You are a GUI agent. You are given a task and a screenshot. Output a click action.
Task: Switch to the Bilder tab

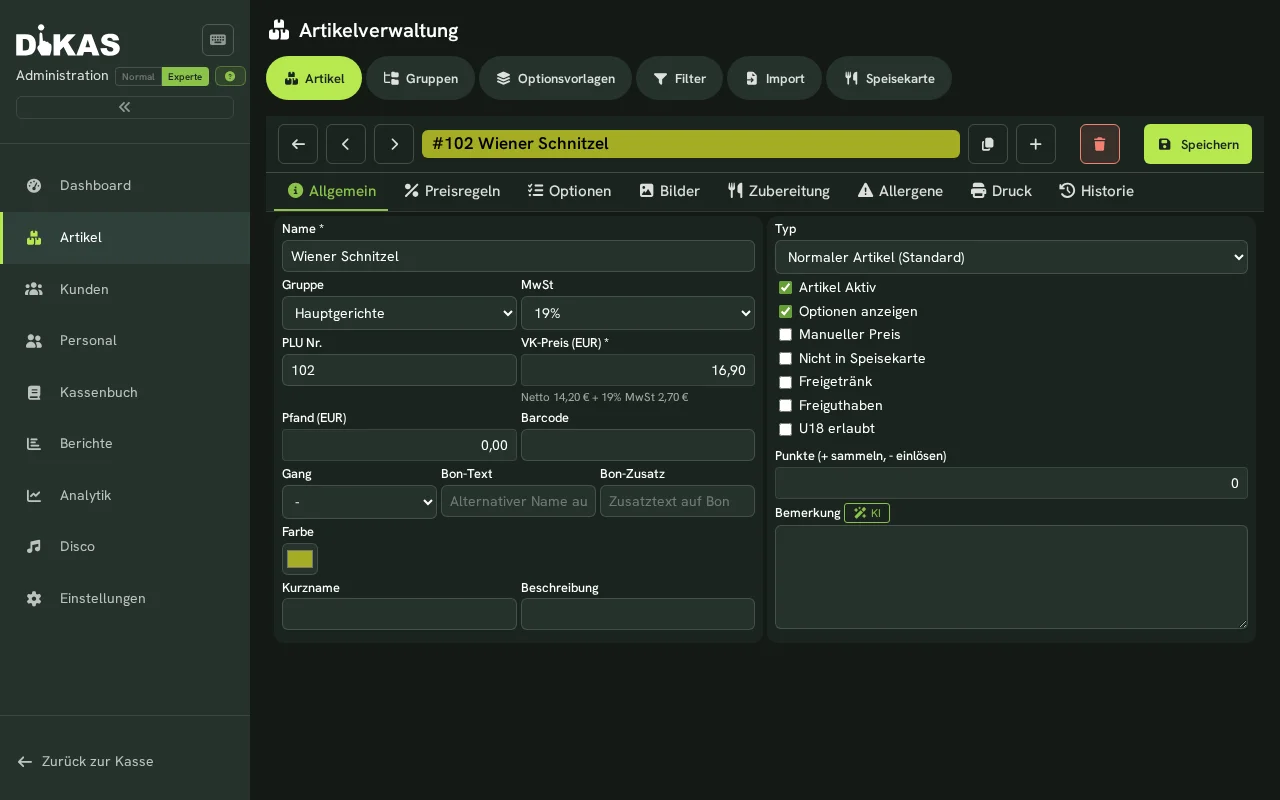pos(669,191)
